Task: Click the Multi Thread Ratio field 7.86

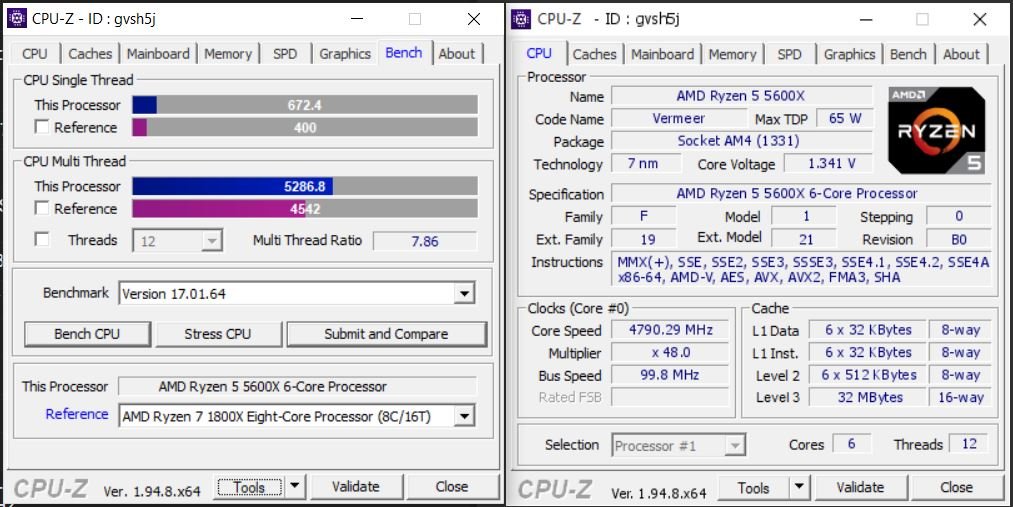Action: tap(424, 241)
